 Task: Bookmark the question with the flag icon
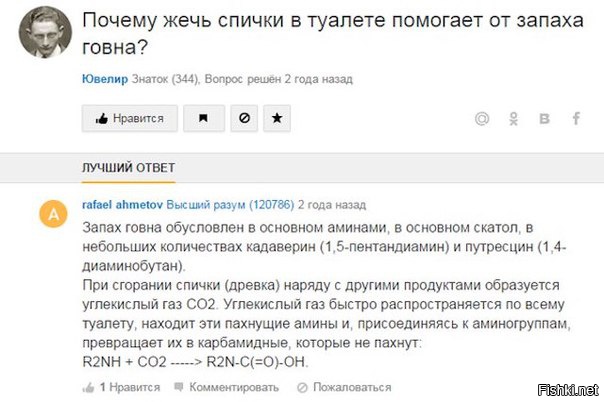tap(204, 118)
